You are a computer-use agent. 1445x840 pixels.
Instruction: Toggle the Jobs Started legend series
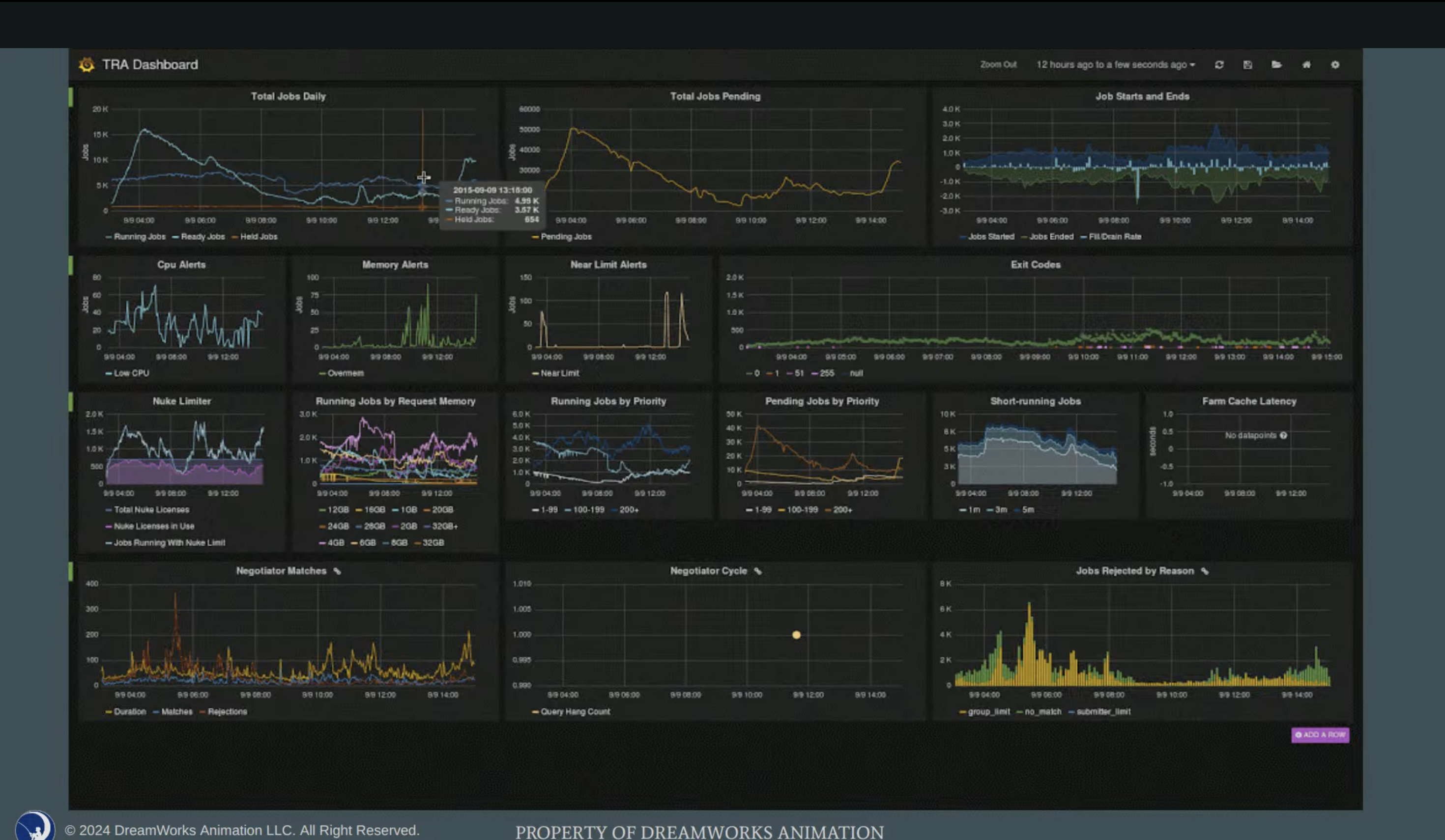pos(991,237)
